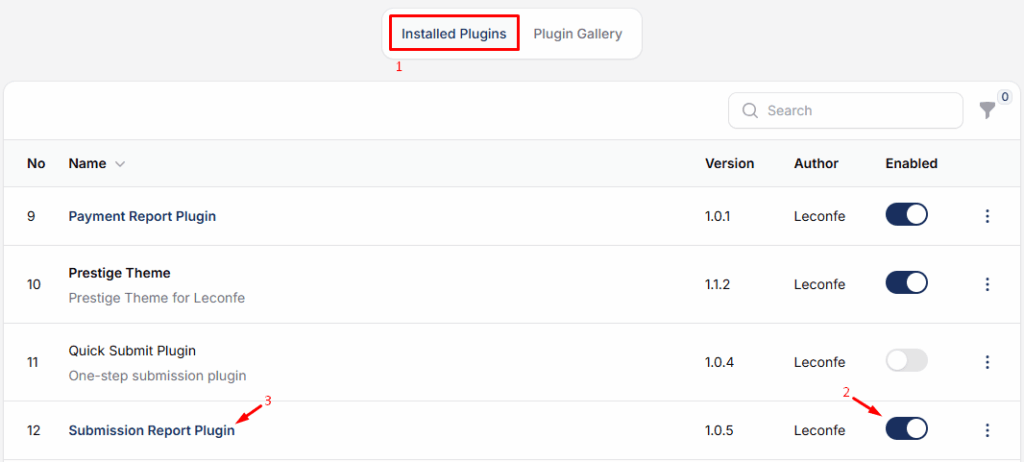
Task: Click into the Search input field
Action: tap(855, 111)
